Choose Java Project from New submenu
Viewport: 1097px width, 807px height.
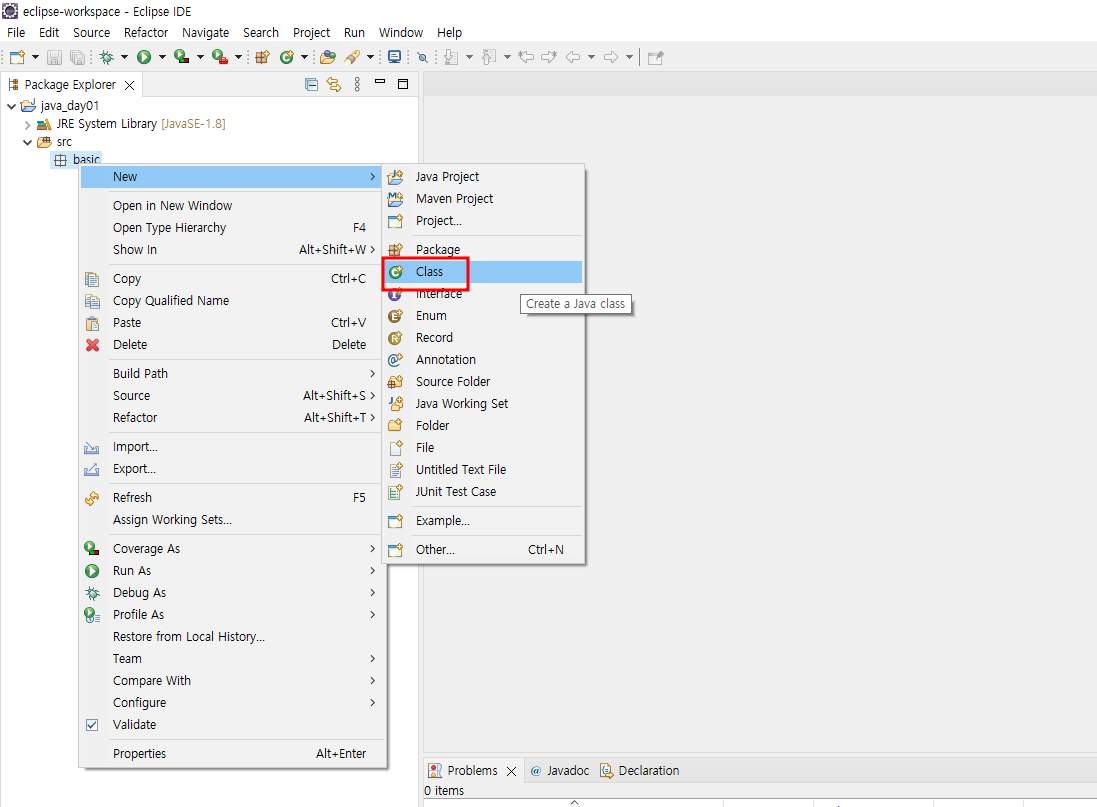[x=484, y=176]
